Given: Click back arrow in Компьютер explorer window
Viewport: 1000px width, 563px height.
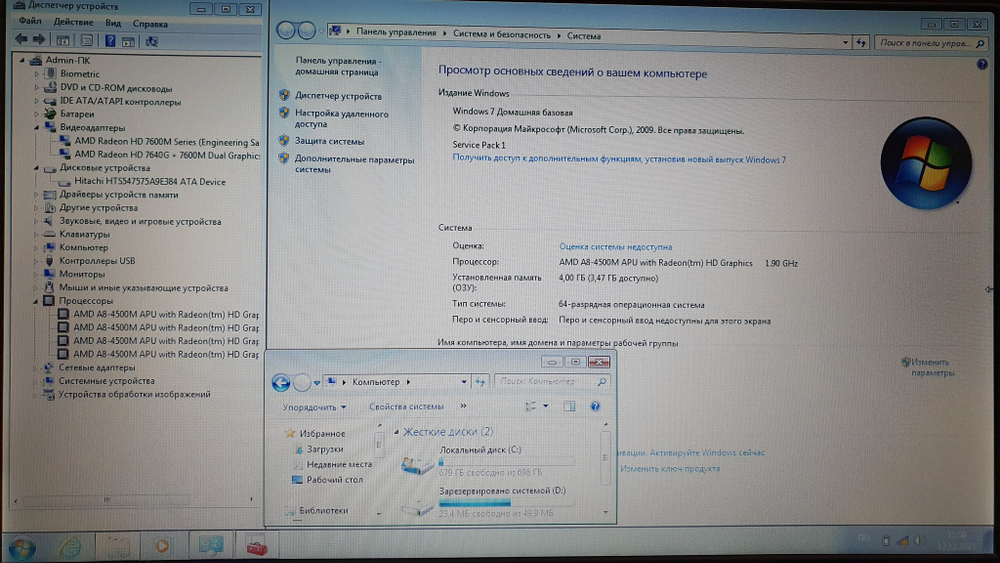Looking at the screenshot, I should (x=281, y=382).
